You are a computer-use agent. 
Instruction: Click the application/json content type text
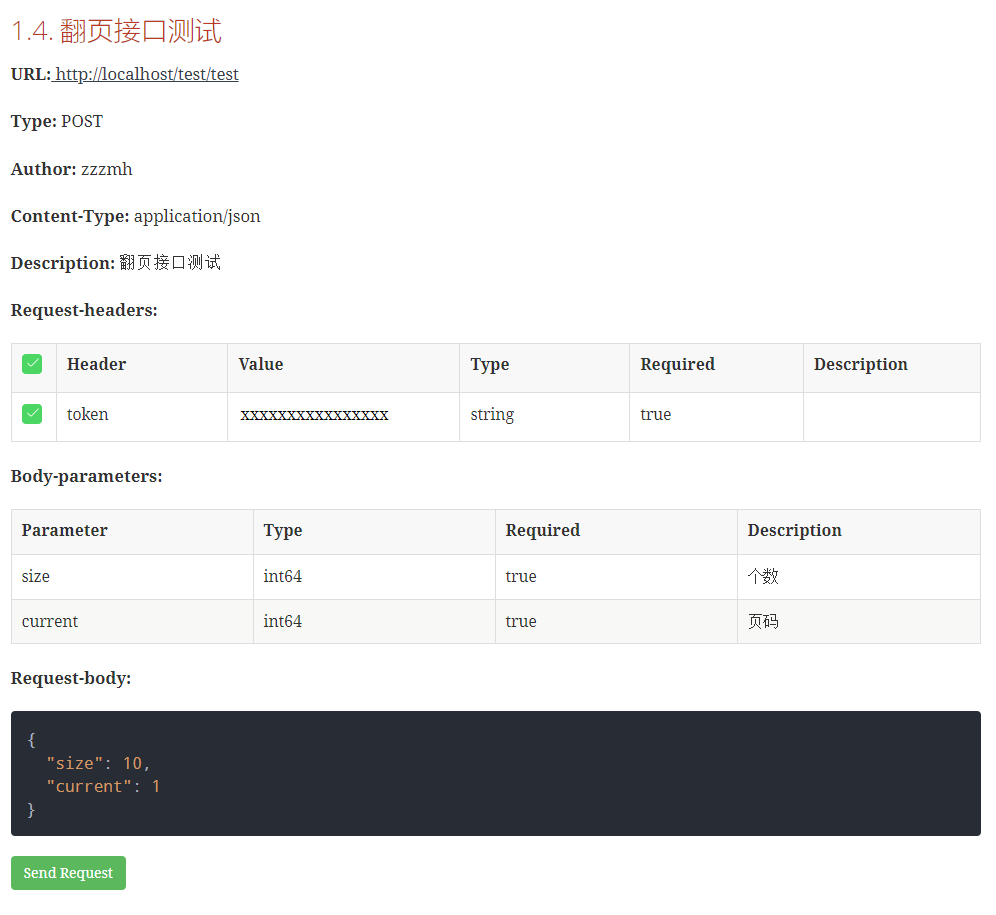[197, 216]
